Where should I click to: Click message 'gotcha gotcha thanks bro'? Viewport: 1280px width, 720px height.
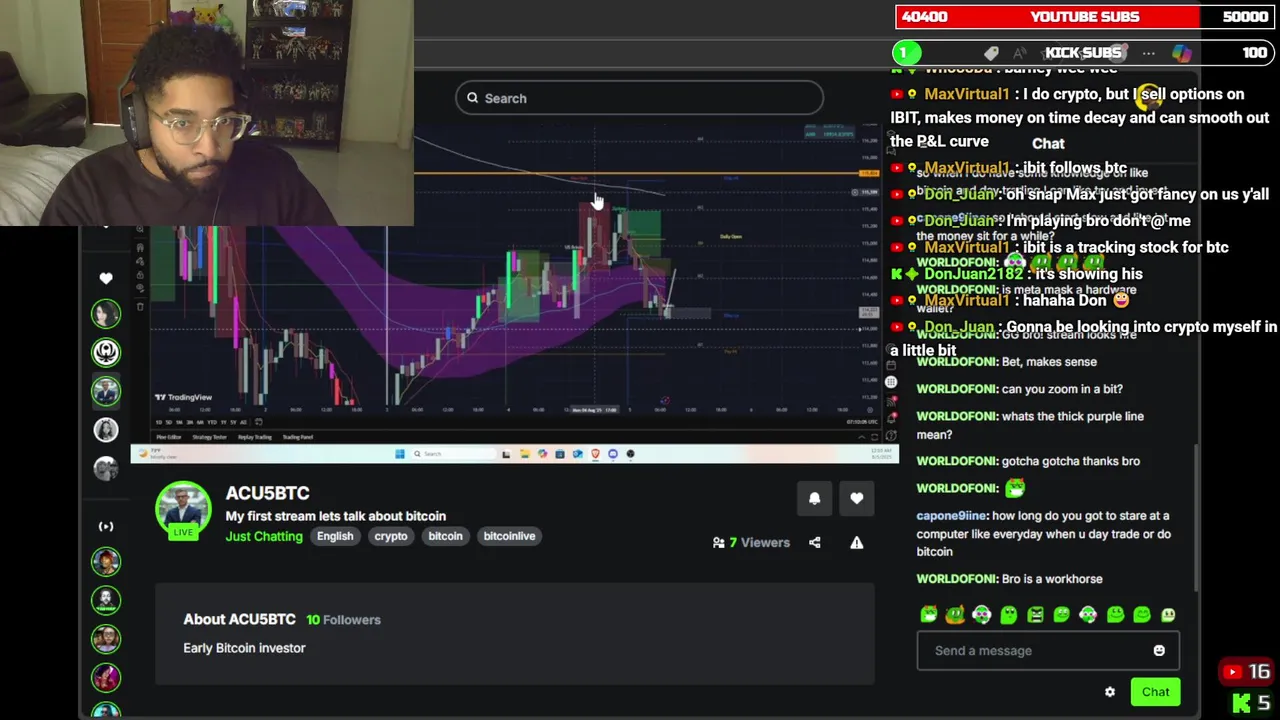[1071, 461]
